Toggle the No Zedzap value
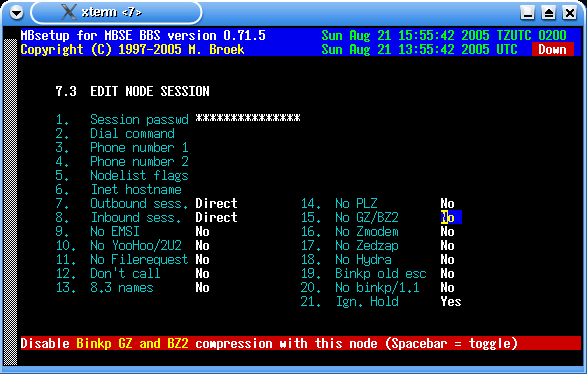This screenshot has width=587, height=374. pyautogui.click(x=447, y=246)
